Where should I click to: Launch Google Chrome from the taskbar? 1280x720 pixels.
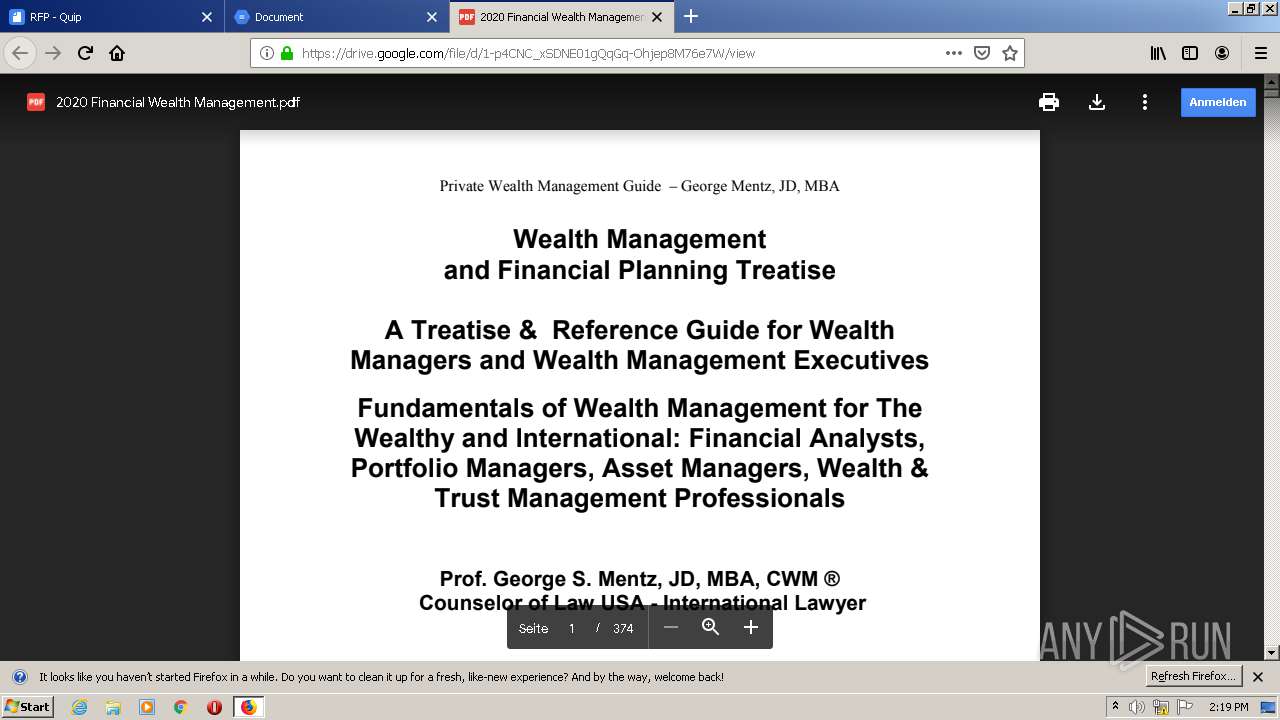tap(180, 707)
